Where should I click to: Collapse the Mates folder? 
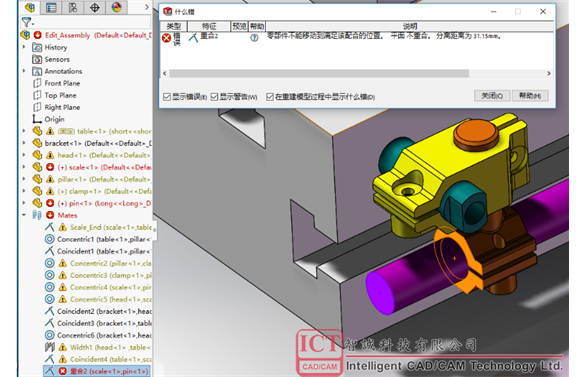point(24,215)
